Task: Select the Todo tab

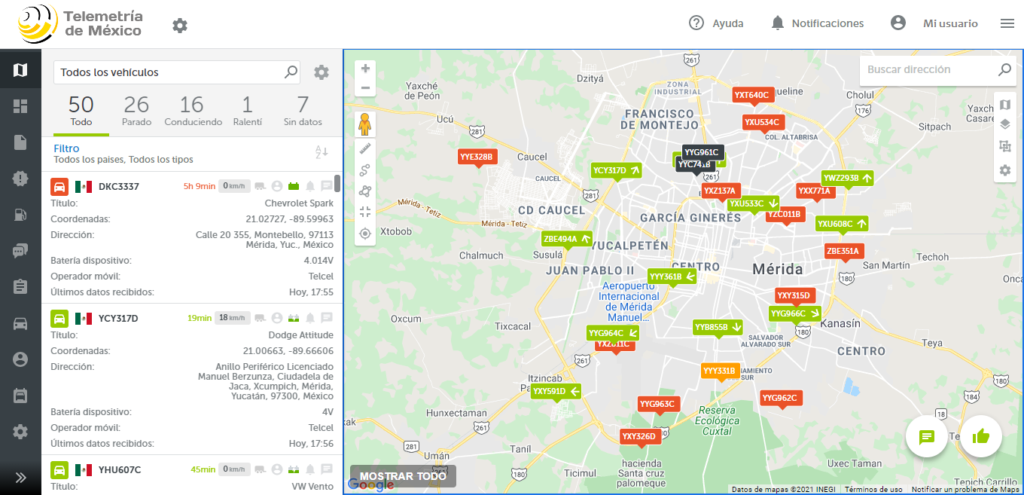Action: (81, 110)
